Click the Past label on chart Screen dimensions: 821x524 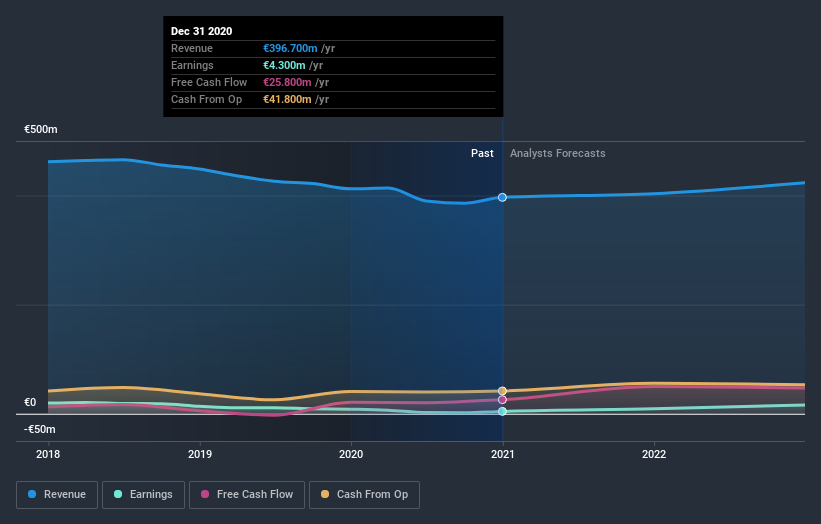(x=482, y=153)
